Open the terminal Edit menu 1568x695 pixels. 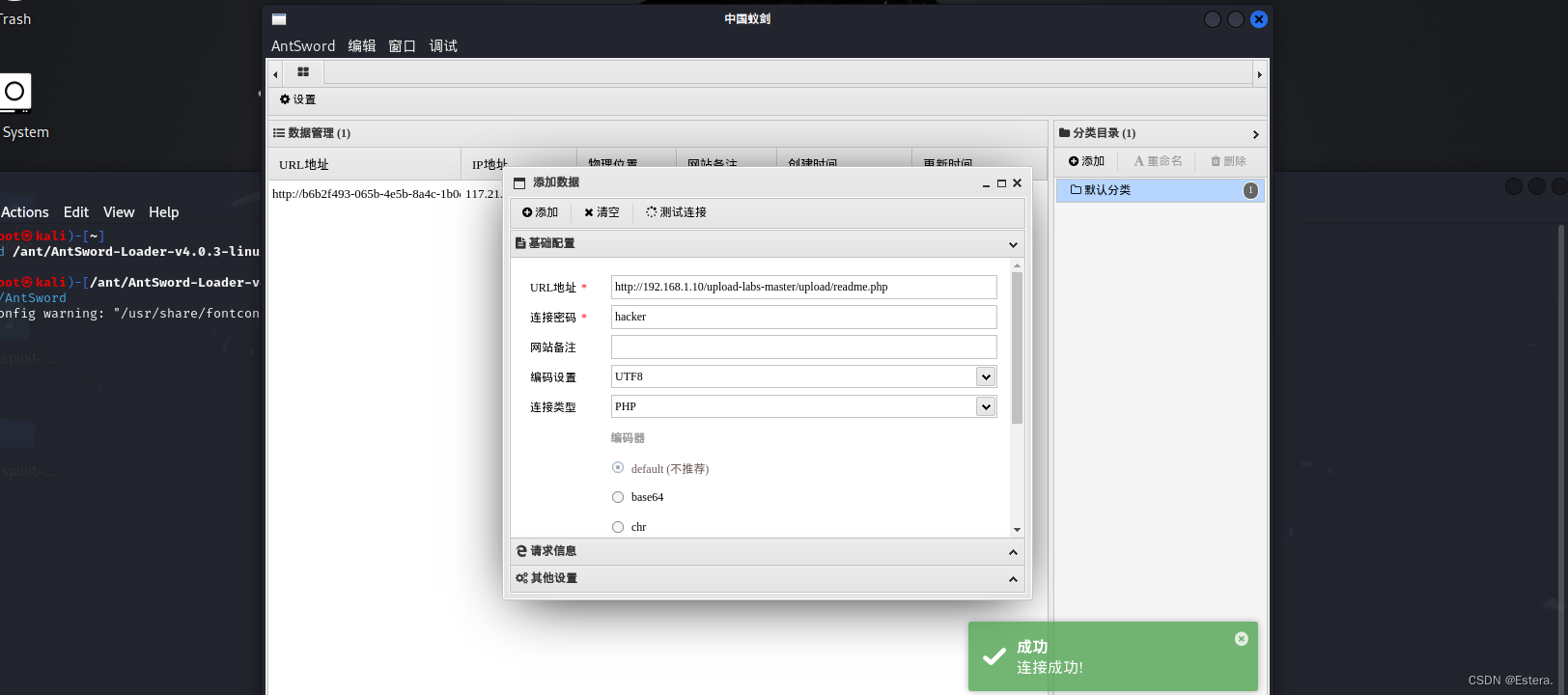pos(76,212)
